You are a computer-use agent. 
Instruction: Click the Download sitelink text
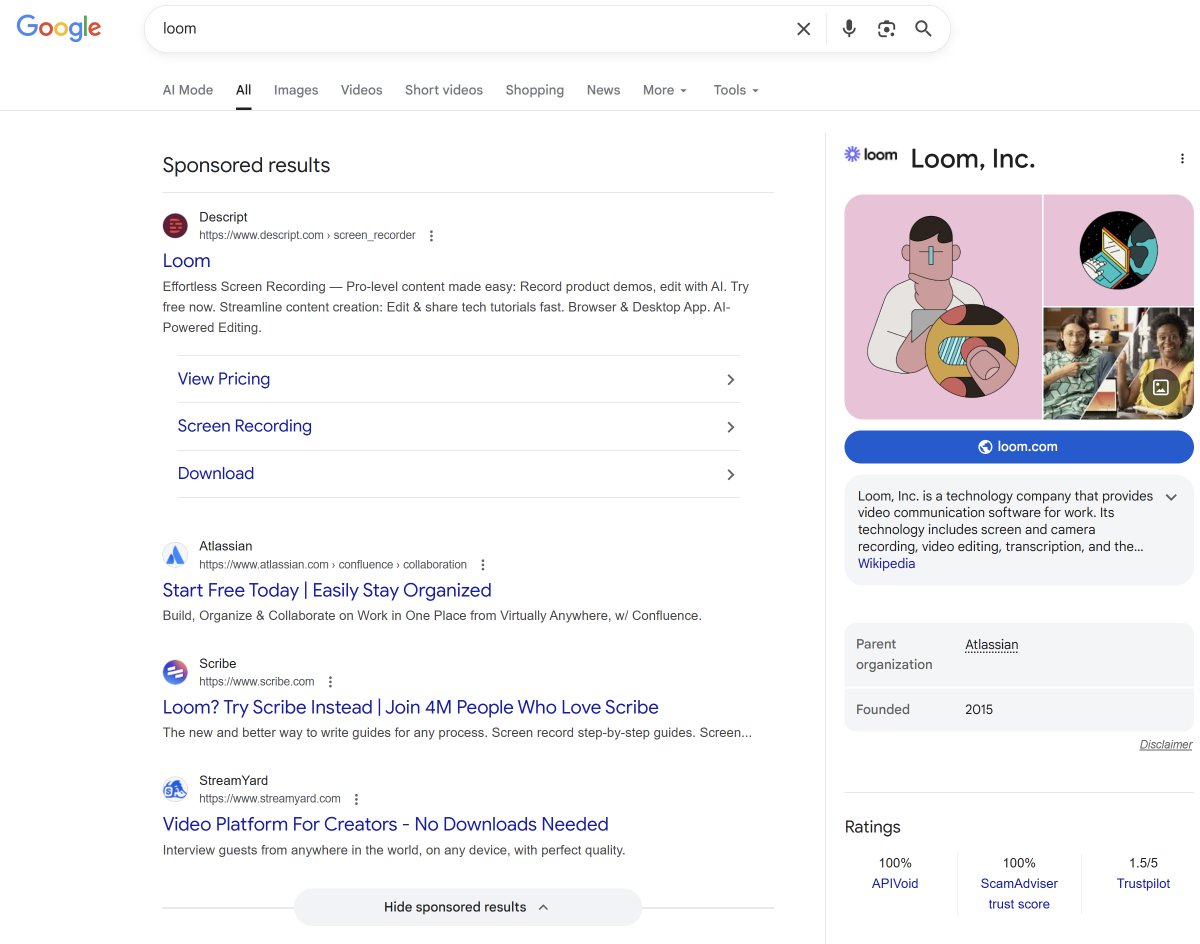[x=216, y=474]
